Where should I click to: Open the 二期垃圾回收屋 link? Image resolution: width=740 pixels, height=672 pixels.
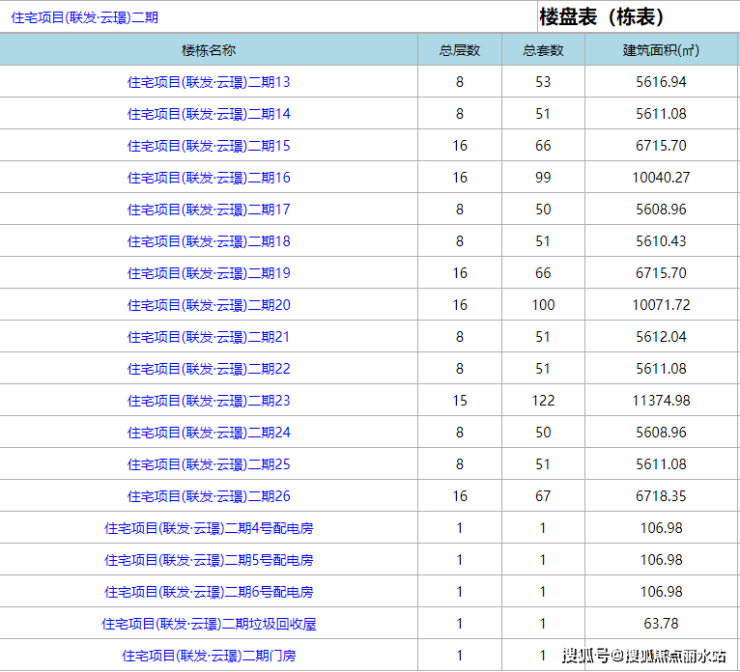[209, 624]
